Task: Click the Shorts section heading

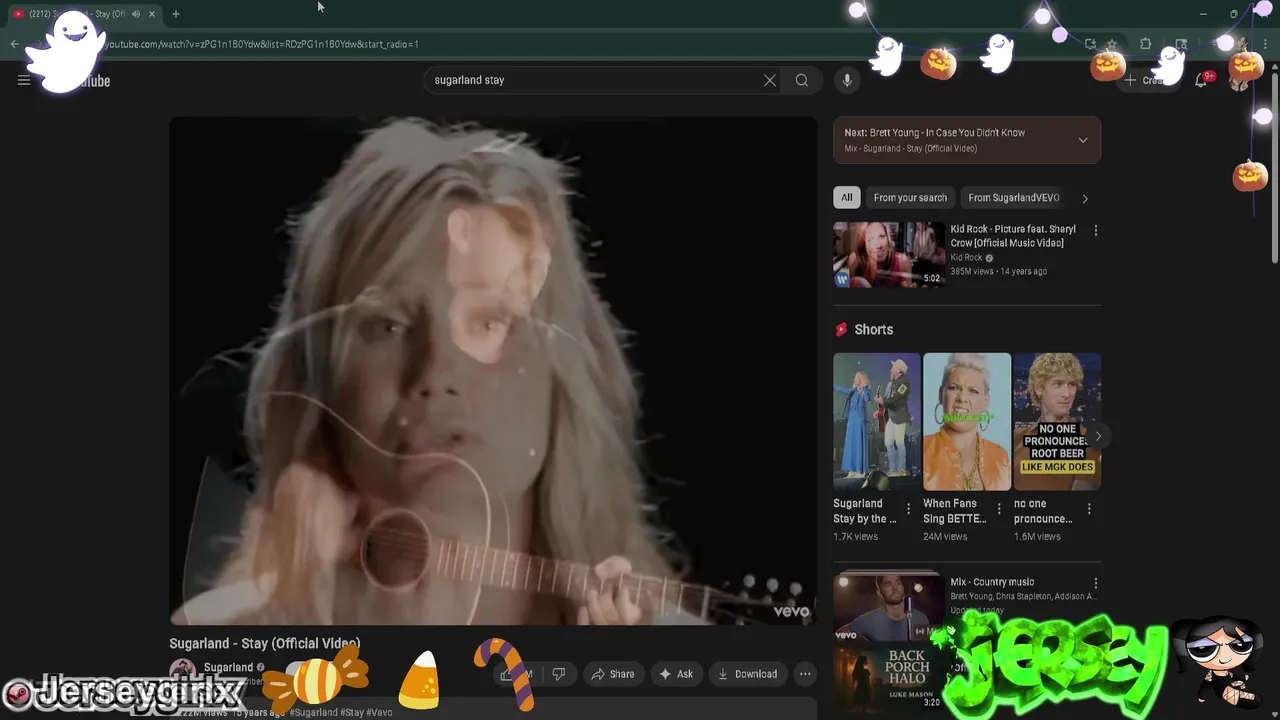Action: click(x=874, y=330)
